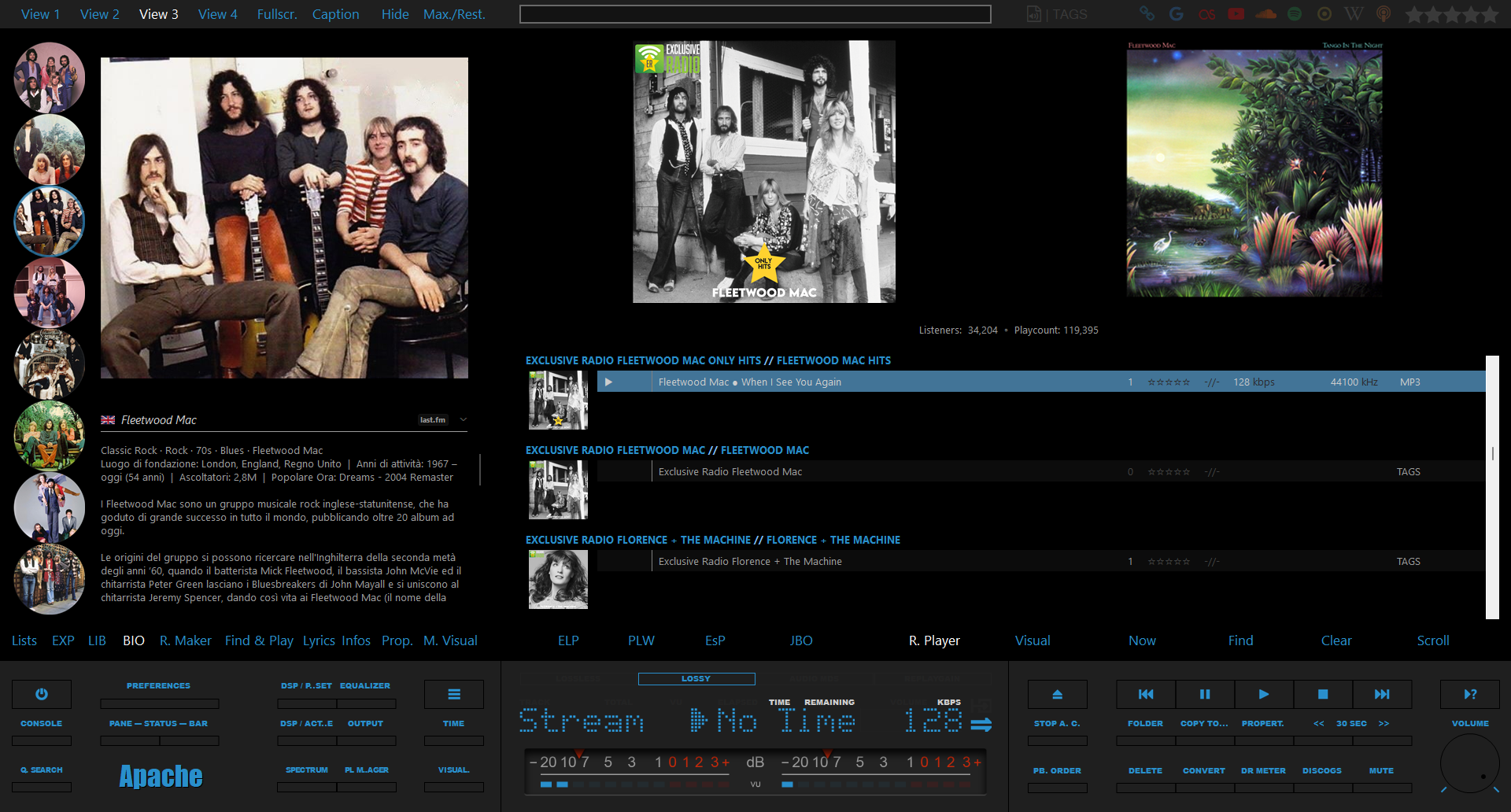The image size is (1511, 812).
Task: Open the Lists tab
Action: [x=24, y=640]
